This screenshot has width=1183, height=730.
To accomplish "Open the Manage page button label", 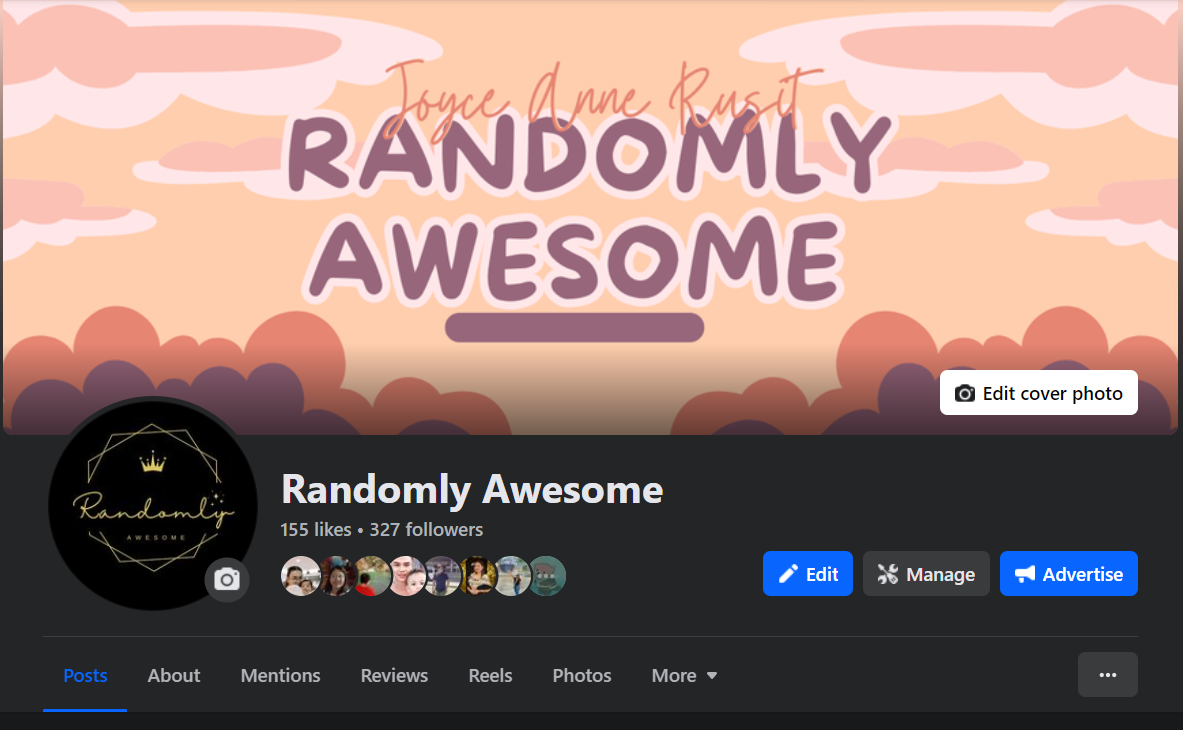I will (940, 575).
